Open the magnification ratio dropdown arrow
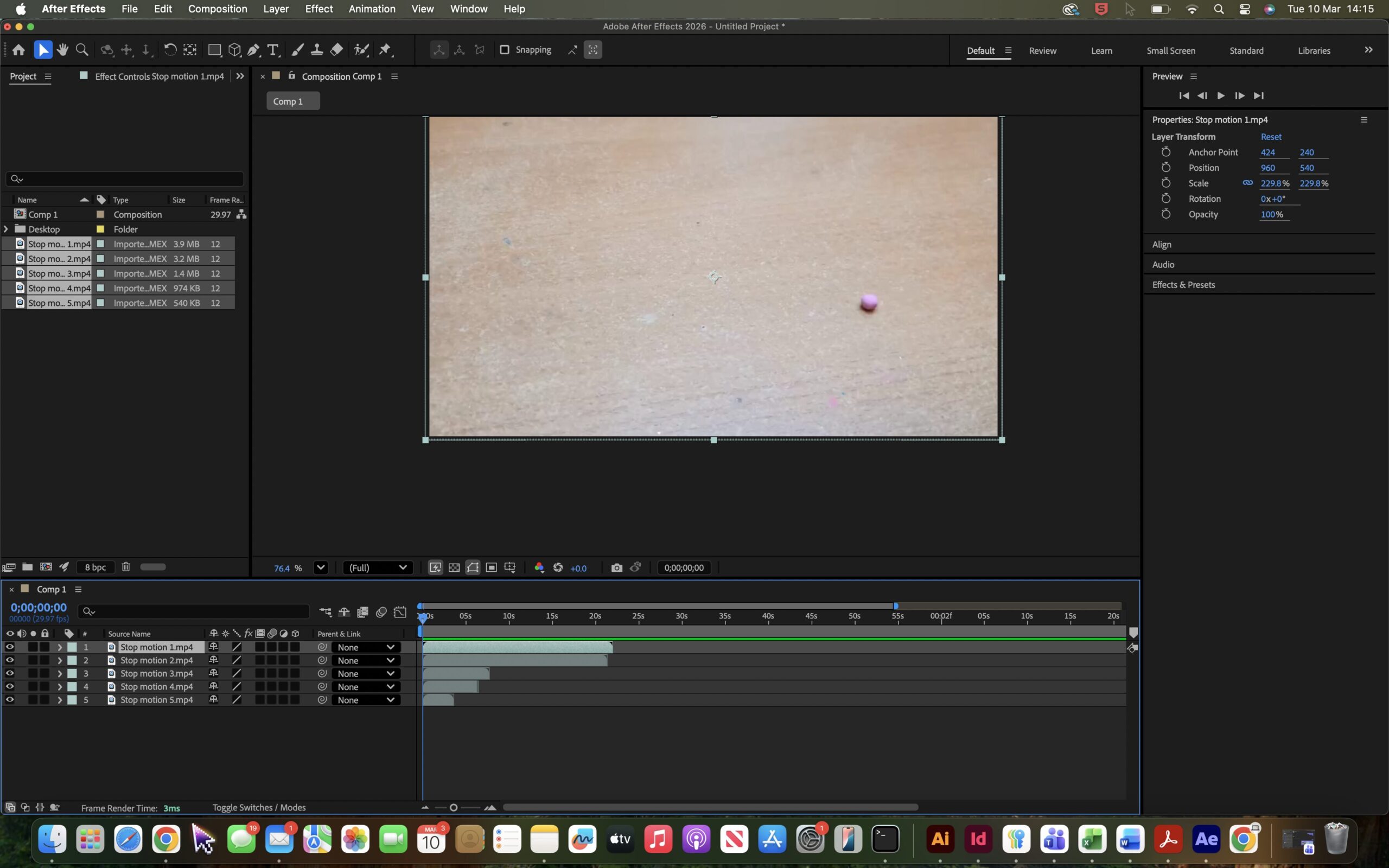1389x868 pixels. (x=321, y=568)
